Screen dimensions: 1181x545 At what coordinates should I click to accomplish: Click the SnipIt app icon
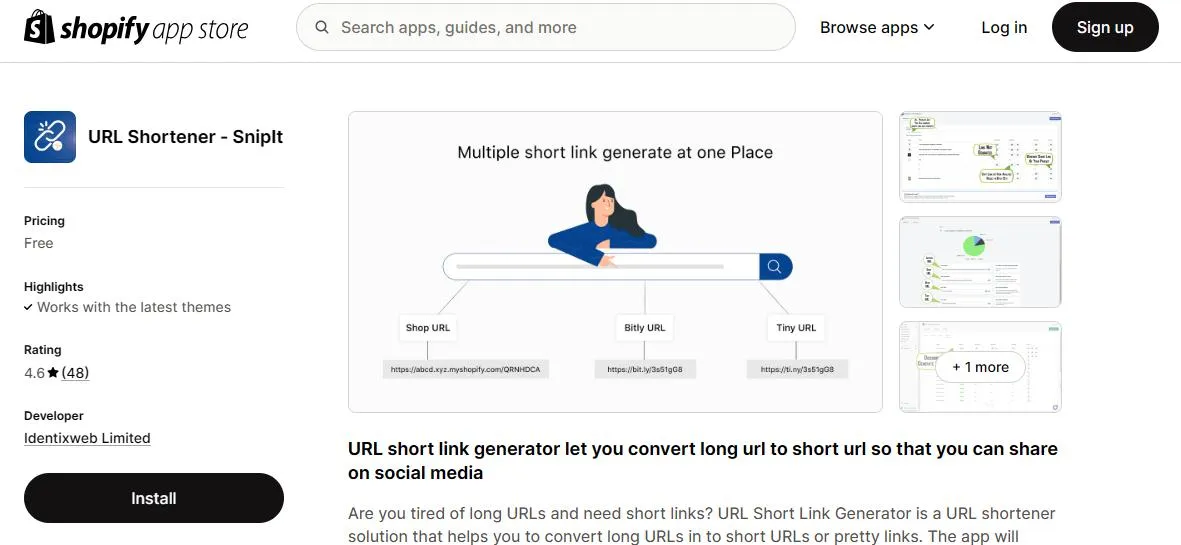[50, 137]
